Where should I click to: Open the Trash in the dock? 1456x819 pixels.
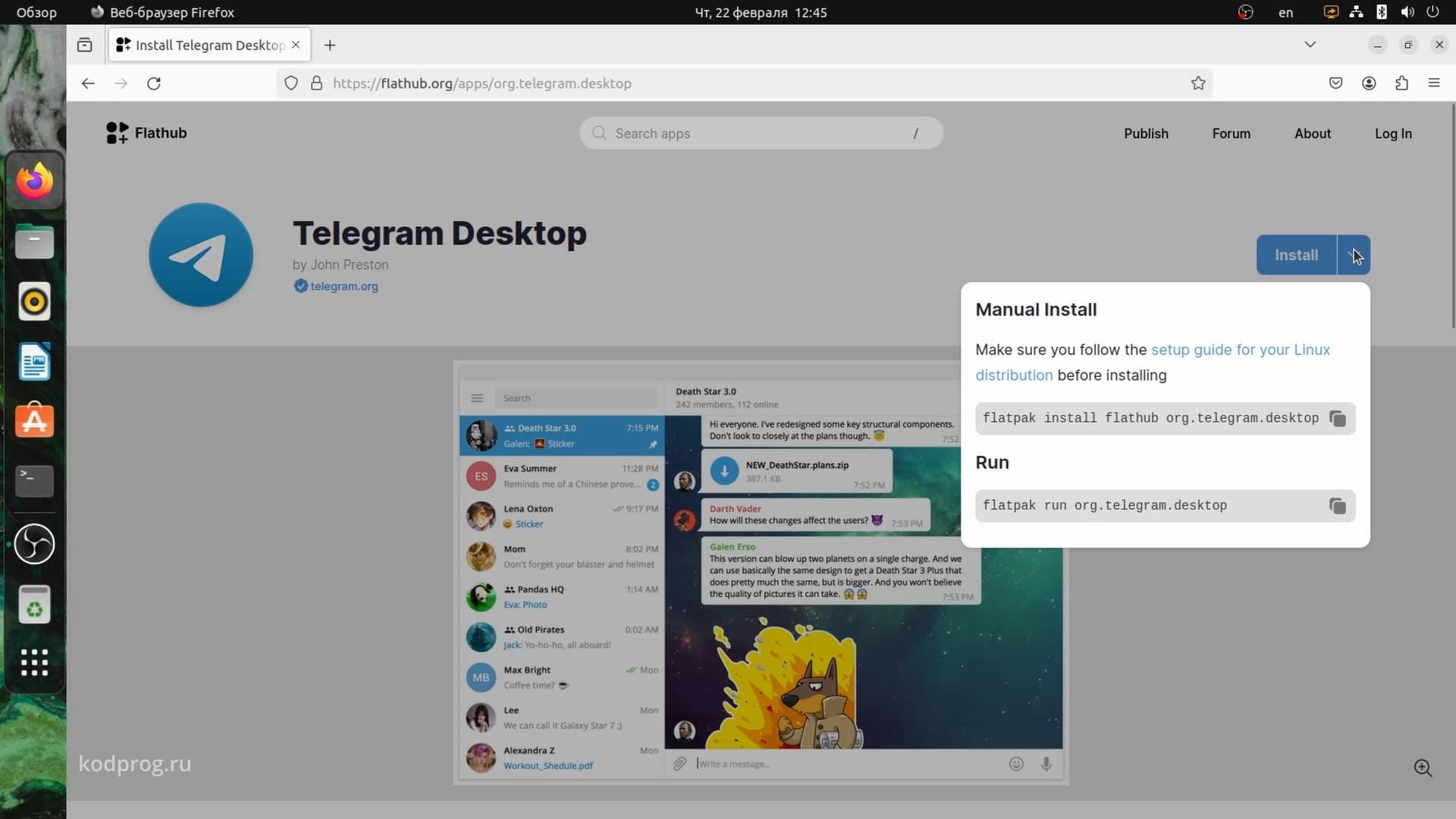coord(35,604)
